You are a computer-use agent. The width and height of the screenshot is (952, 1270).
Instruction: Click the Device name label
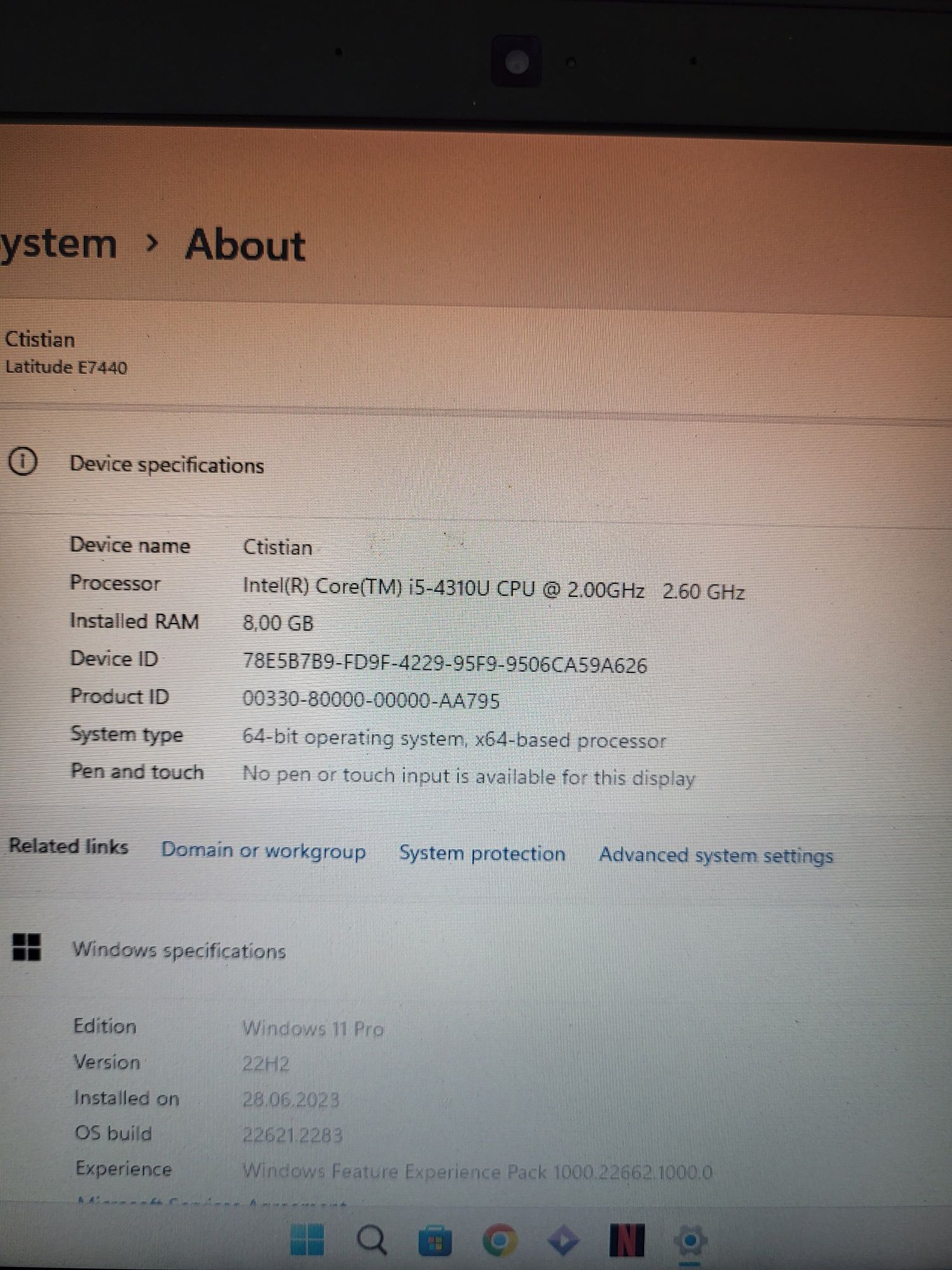(x=130, y=545)
